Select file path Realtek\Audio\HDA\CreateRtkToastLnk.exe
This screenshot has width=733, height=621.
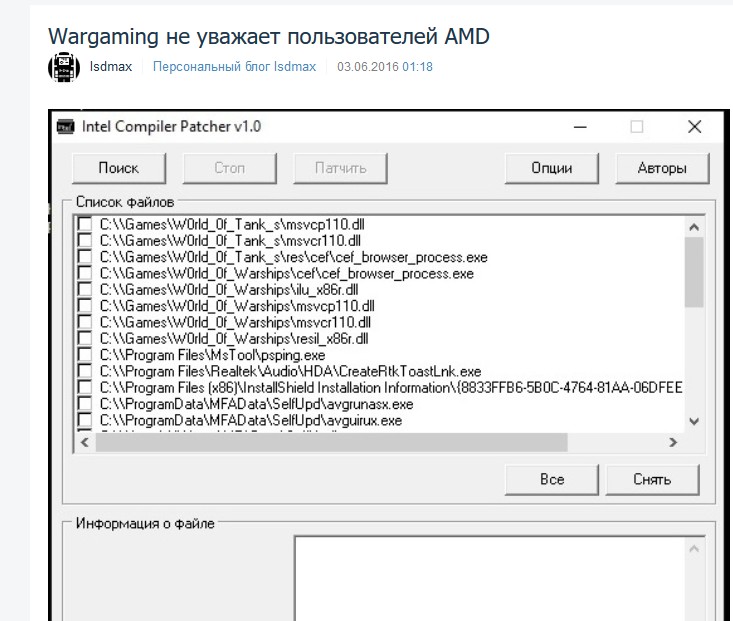[x=290, y=371]
